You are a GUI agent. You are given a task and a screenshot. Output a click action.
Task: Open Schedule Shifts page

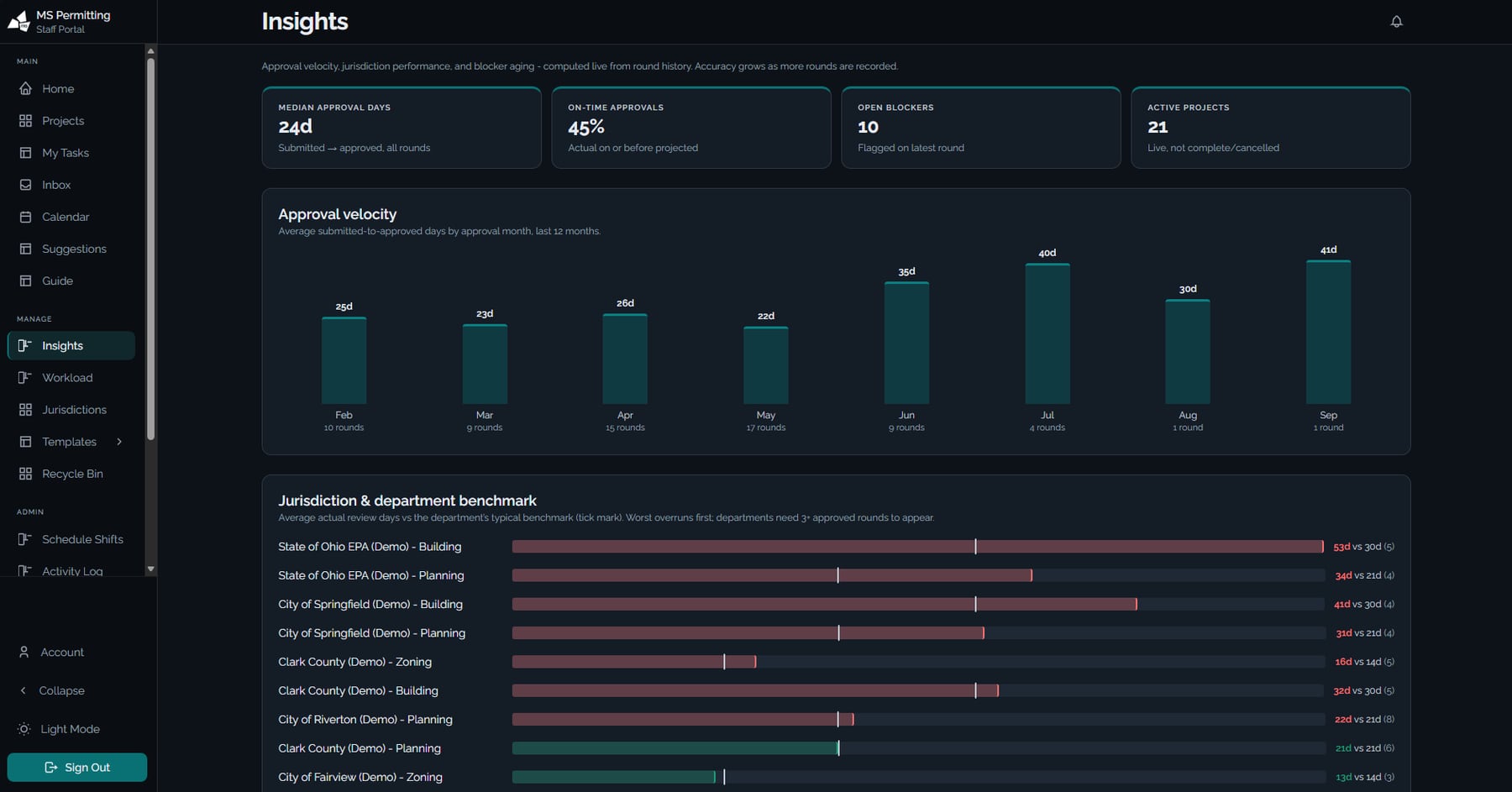pos(71,539)
